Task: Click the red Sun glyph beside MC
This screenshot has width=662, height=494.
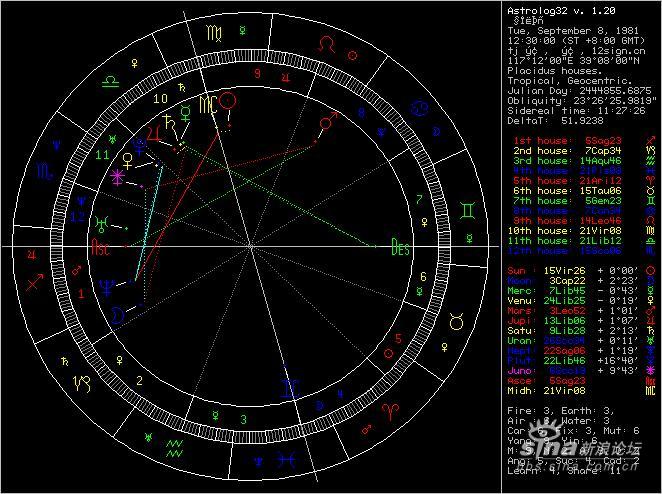Action: point(229,101)
